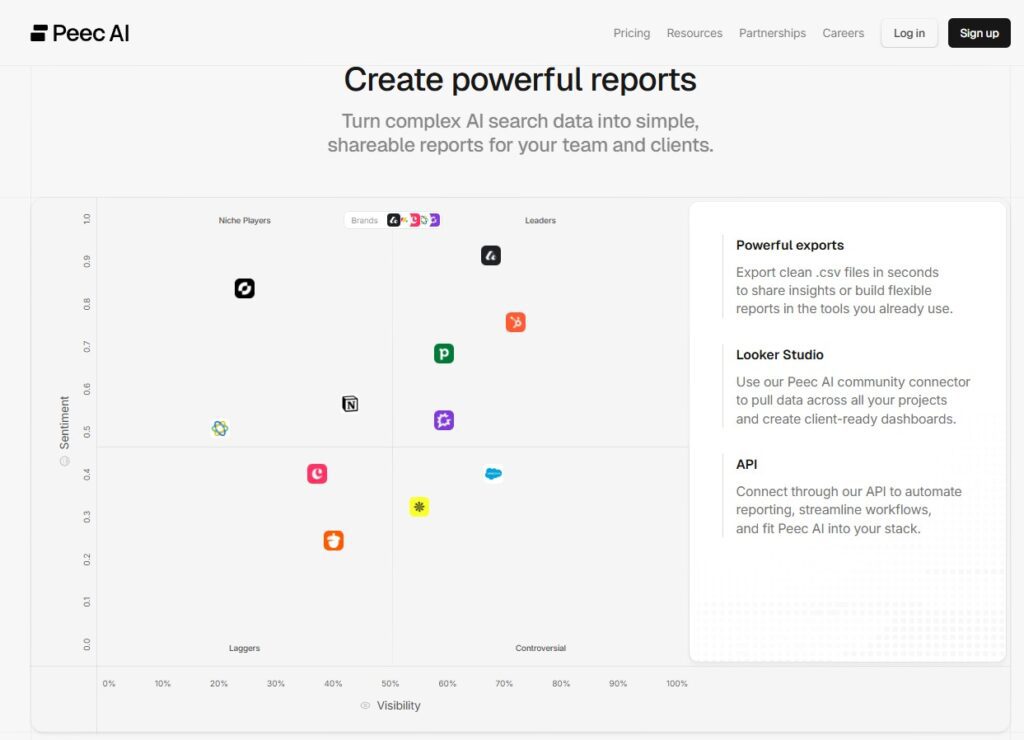Click the black ring marker in Niche Players
The width and height of the screenshot is (1024, 740).
(x=245, y=289)
